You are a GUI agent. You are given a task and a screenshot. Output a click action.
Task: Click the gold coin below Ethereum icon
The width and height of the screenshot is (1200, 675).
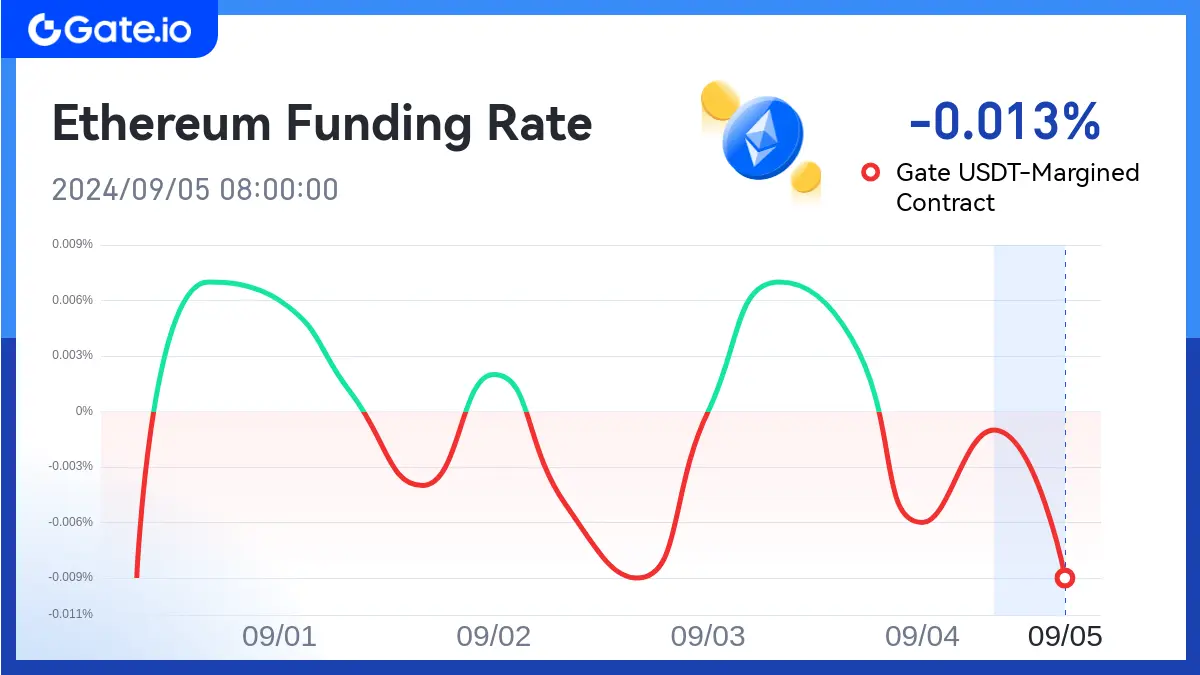[805, 178]
